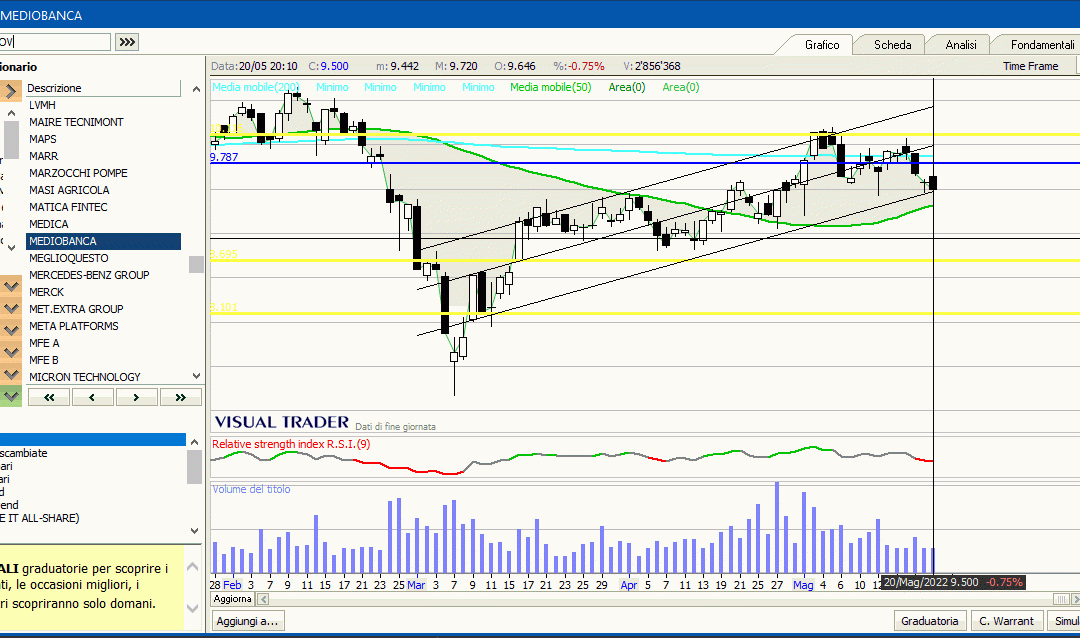1080x638 pixels.
Task: Click the Media mobile(50) indicator label
Action: 550,87
